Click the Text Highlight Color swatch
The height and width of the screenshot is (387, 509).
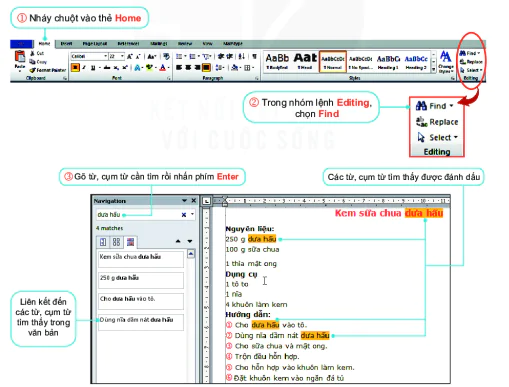click(149, 68)
